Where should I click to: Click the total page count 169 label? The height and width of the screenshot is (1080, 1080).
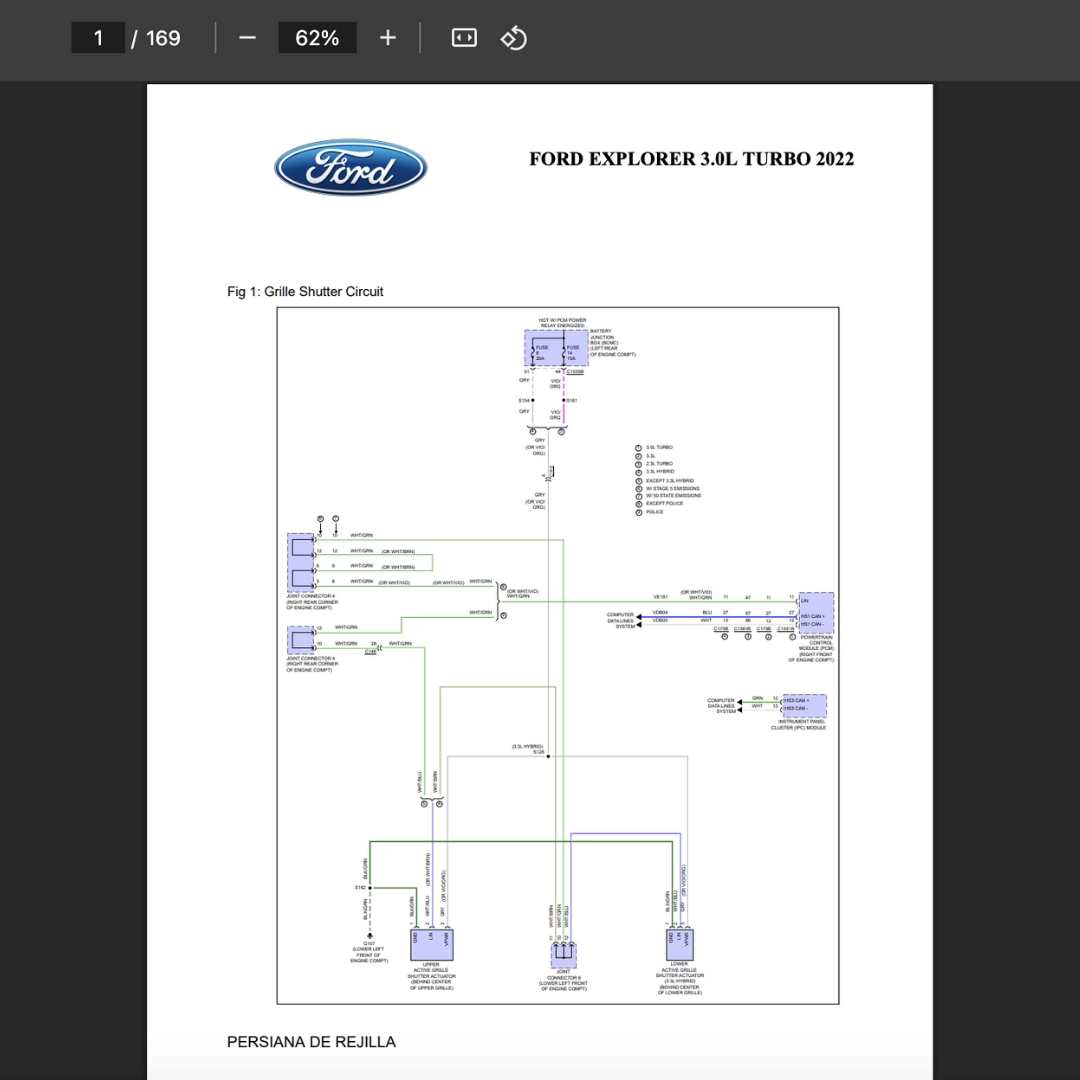[x=163, y=38]
